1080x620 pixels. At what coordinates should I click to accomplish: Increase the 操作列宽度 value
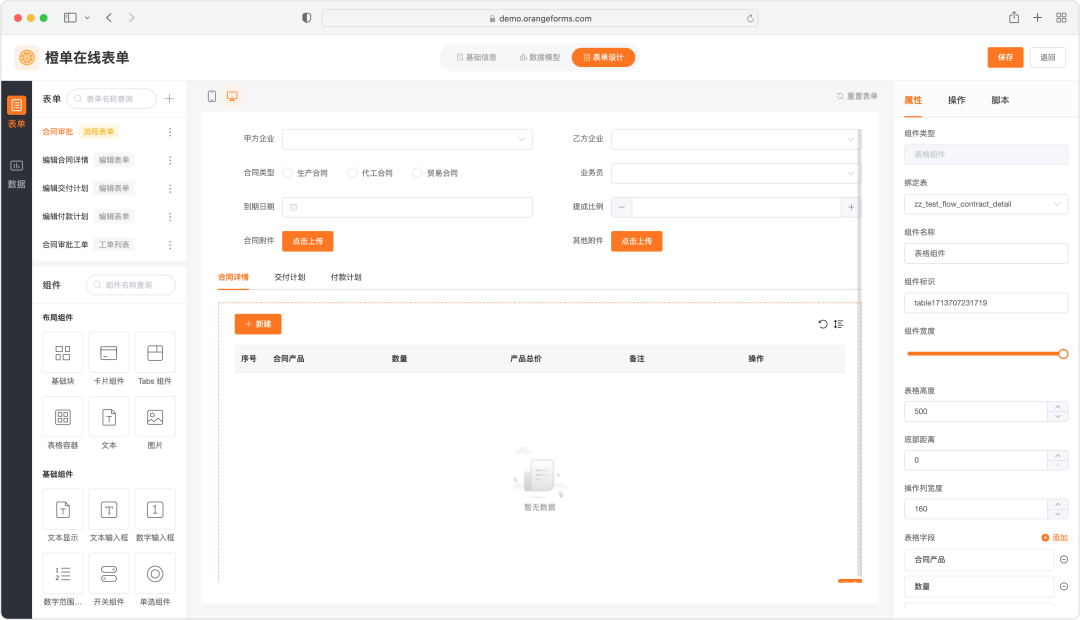[1058, 504]
